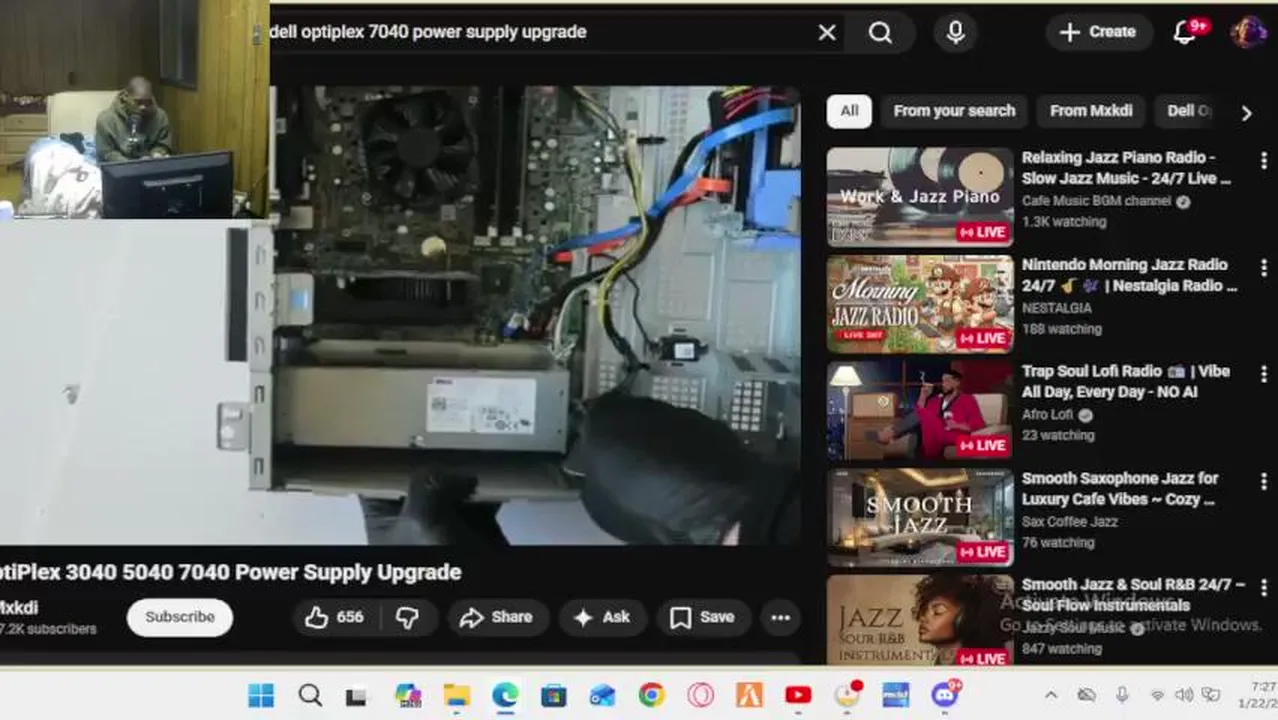Open the Windows Start menu
Screen dimensions: 1278x720
pyautogui.click(x=261, y=695)
